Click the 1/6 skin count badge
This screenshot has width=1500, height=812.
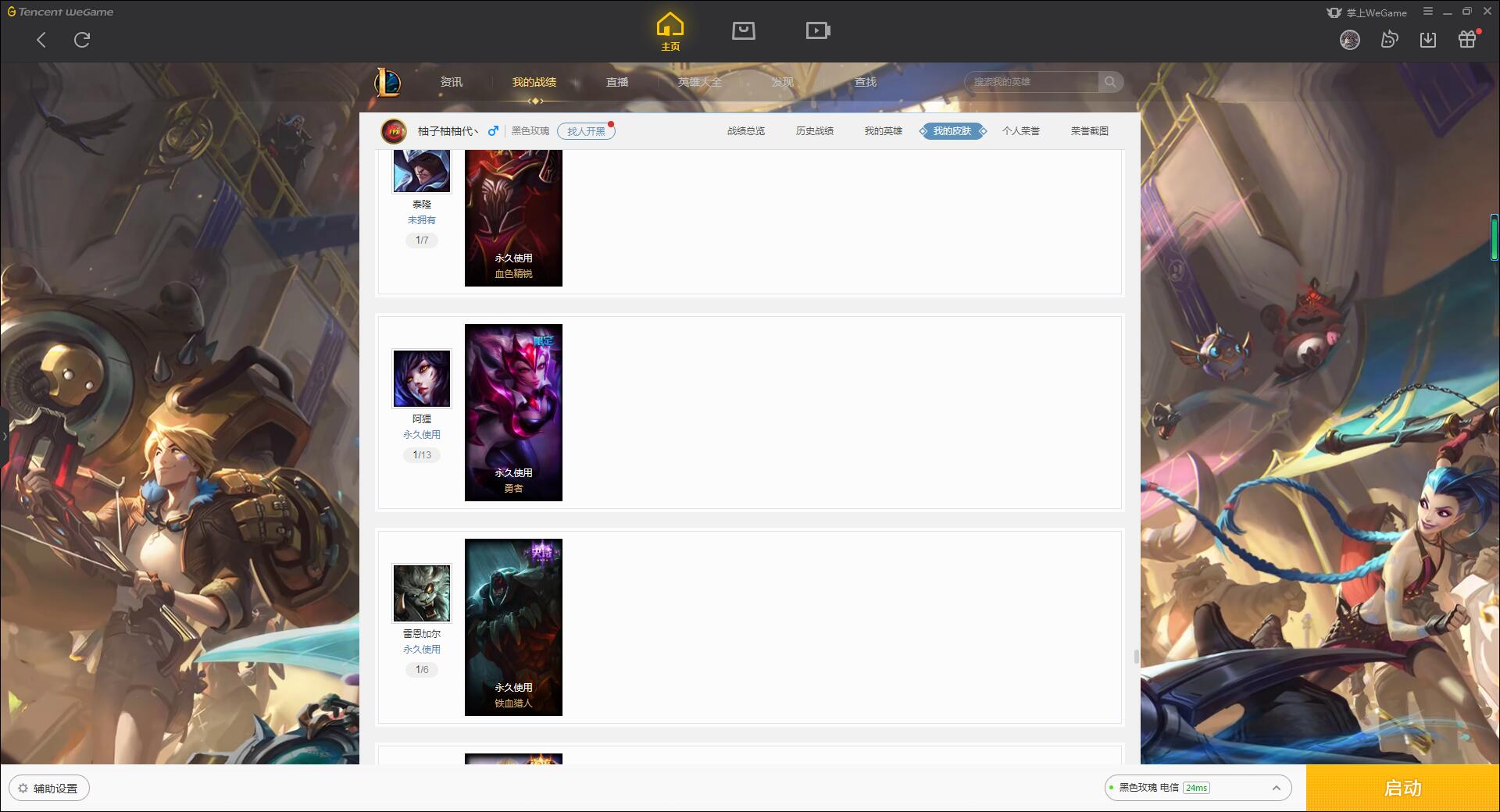click(x=422, y=670)
